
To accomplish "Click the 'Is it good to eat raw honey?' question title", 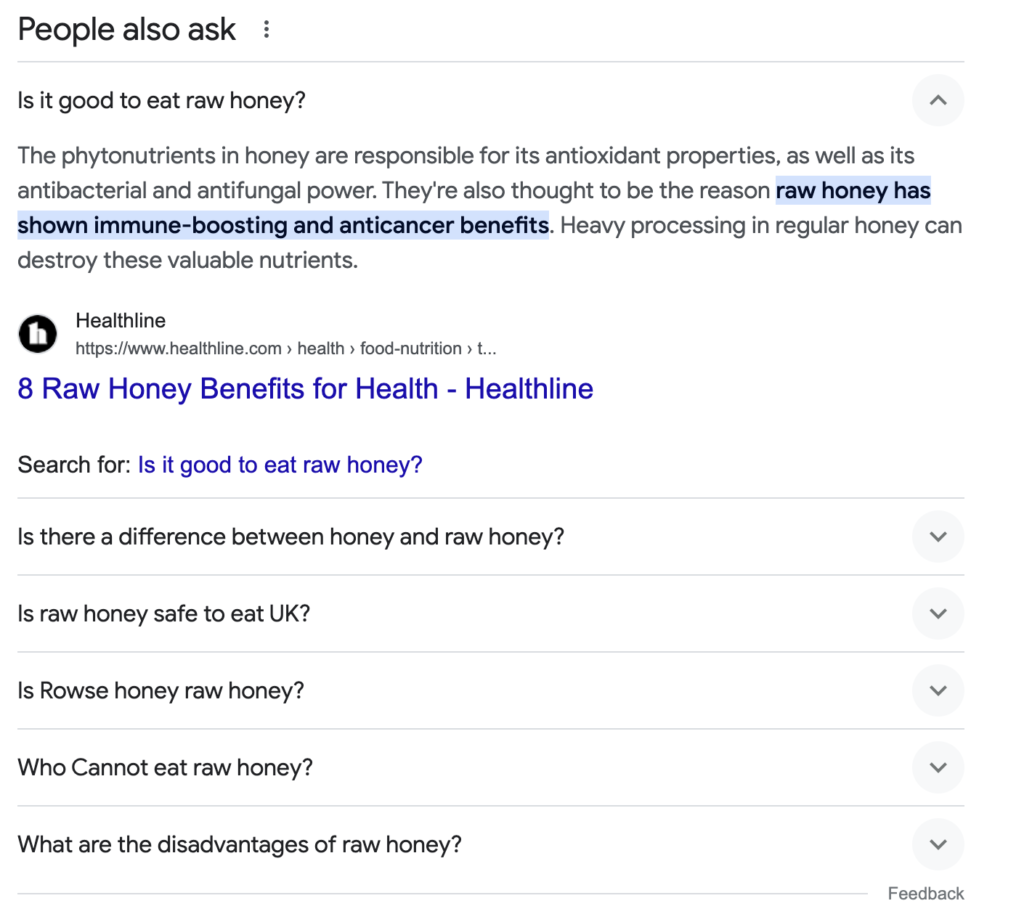I will 161,101.
